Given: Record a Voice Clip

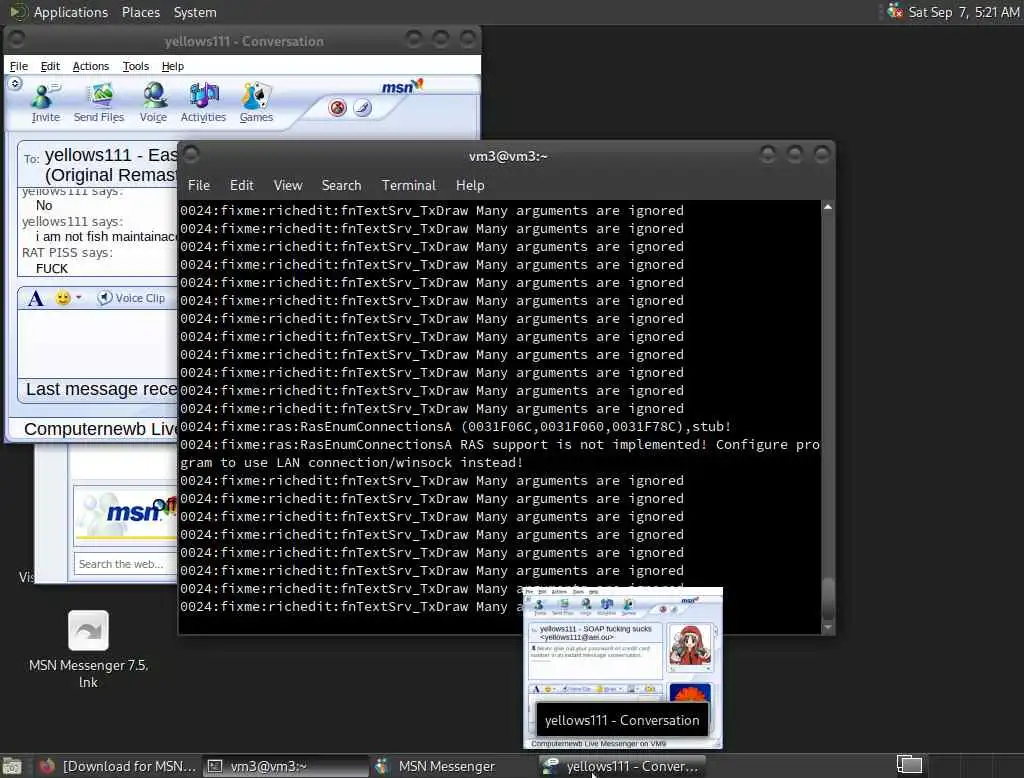Looking at the screenshot, I should tap(131, 298).
